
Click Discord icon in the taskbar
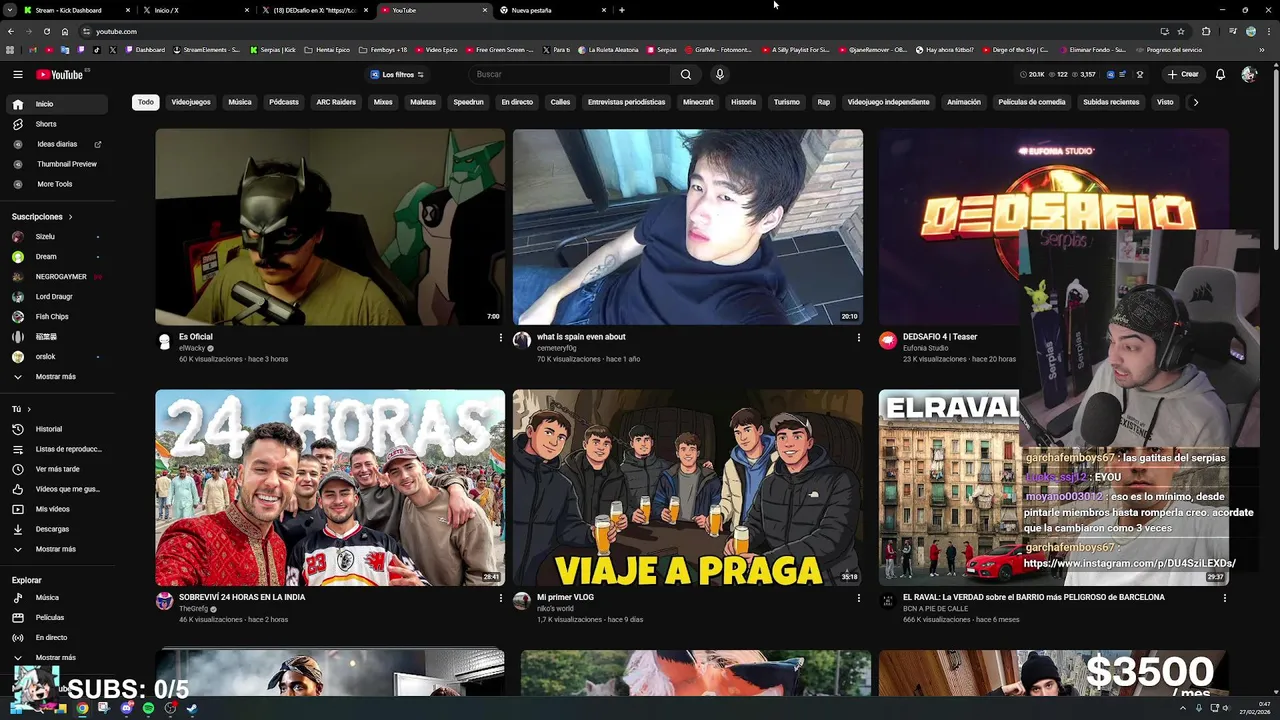(x=126, y=708)
